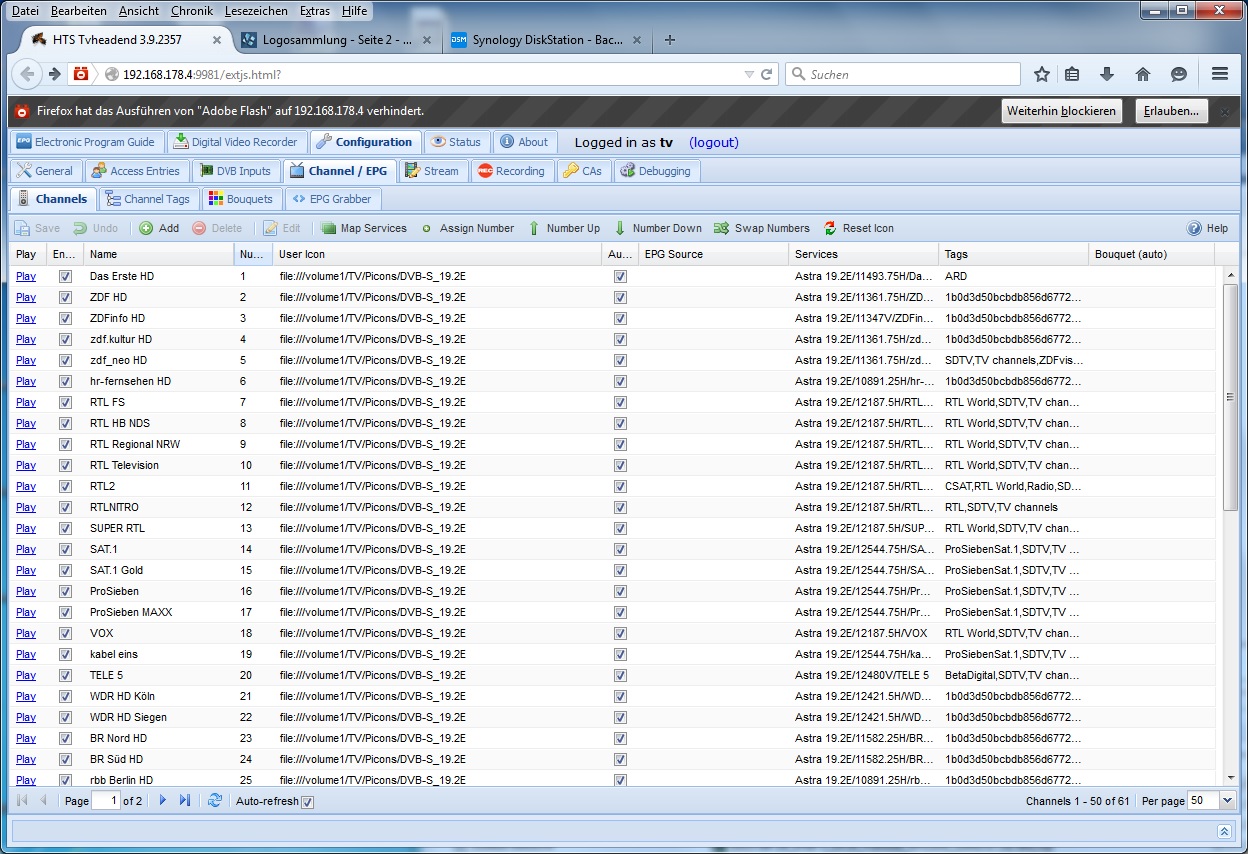
Task: Click Play link for Das Erste HD
Action: click(26, 276)
